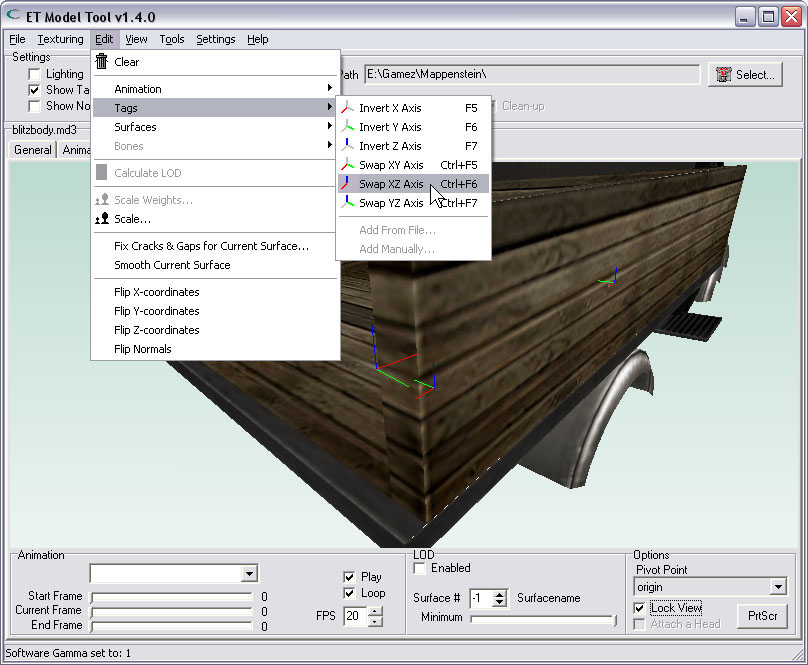Click the icon on the Select button
The image size is (808, 665).
tap(723, 75)
